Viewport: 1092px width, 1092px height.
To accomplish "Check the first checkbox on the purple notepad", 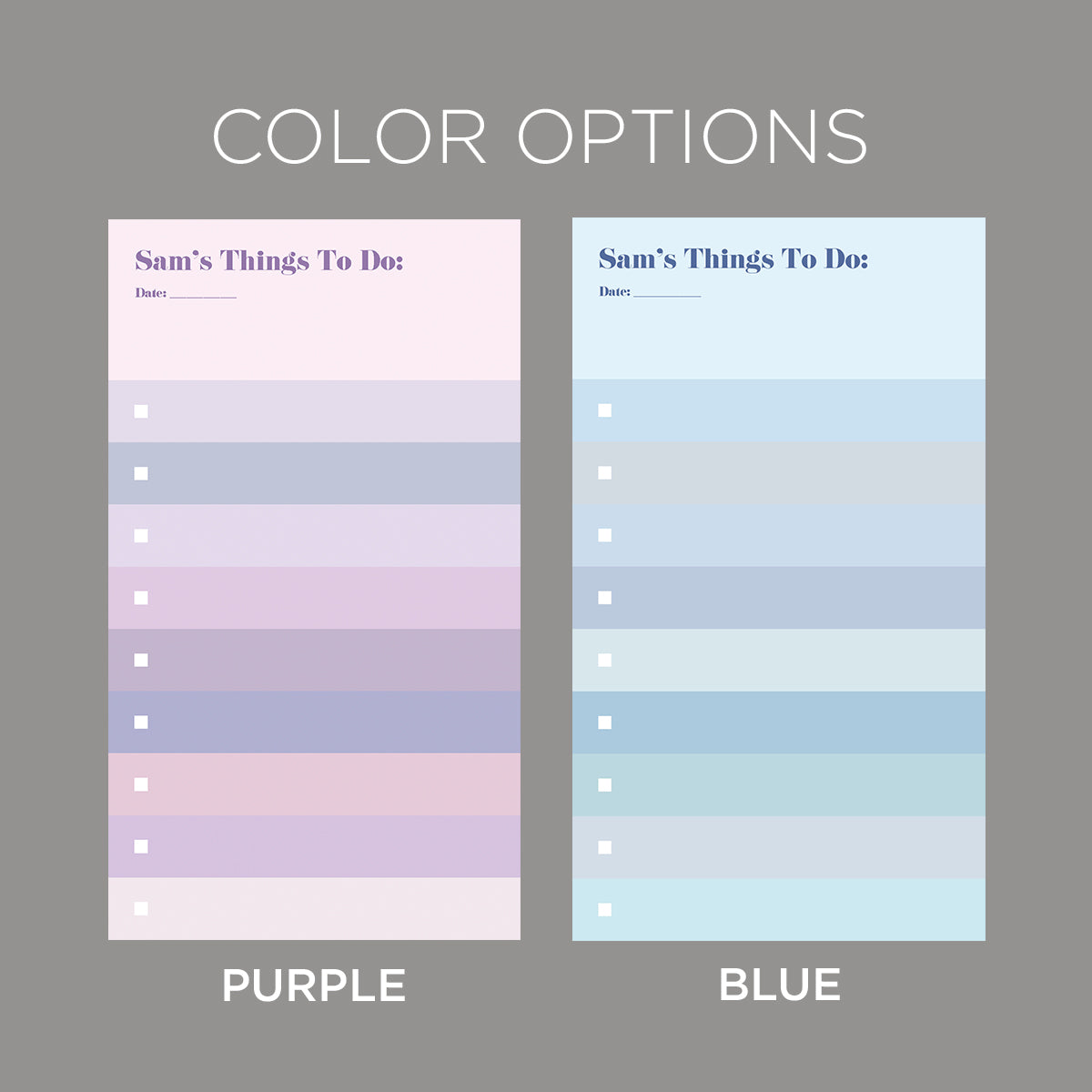I will tap(141, 411).
